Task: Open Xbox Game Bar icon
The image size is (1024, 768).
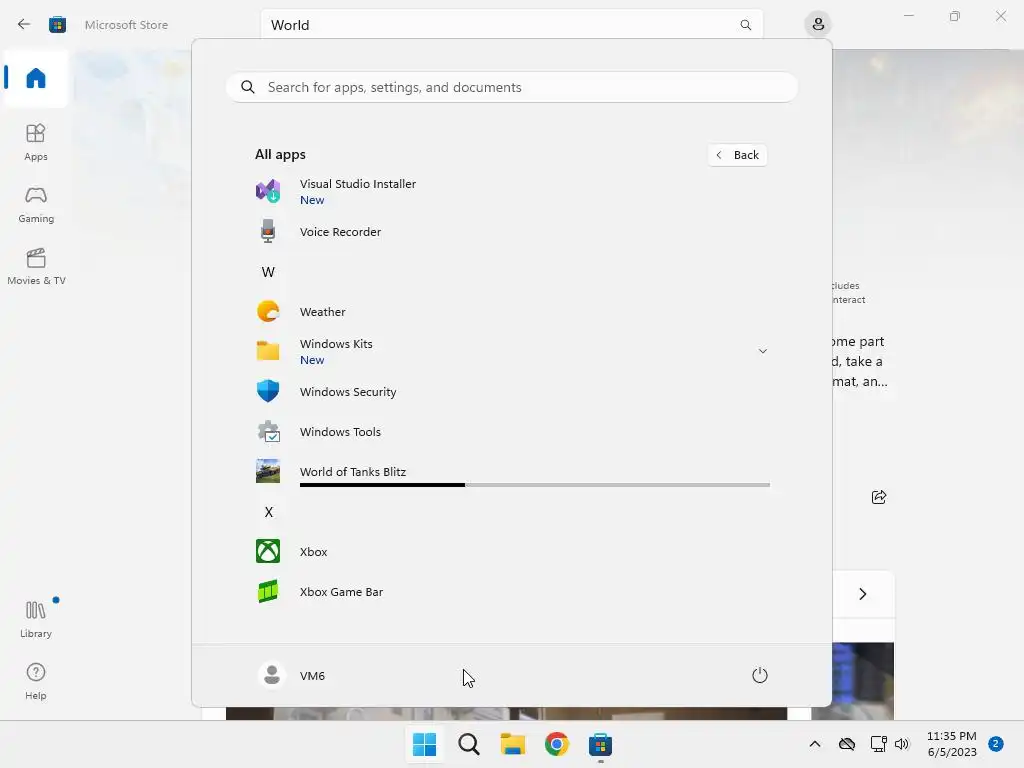Action: click(x=268, y=592)
